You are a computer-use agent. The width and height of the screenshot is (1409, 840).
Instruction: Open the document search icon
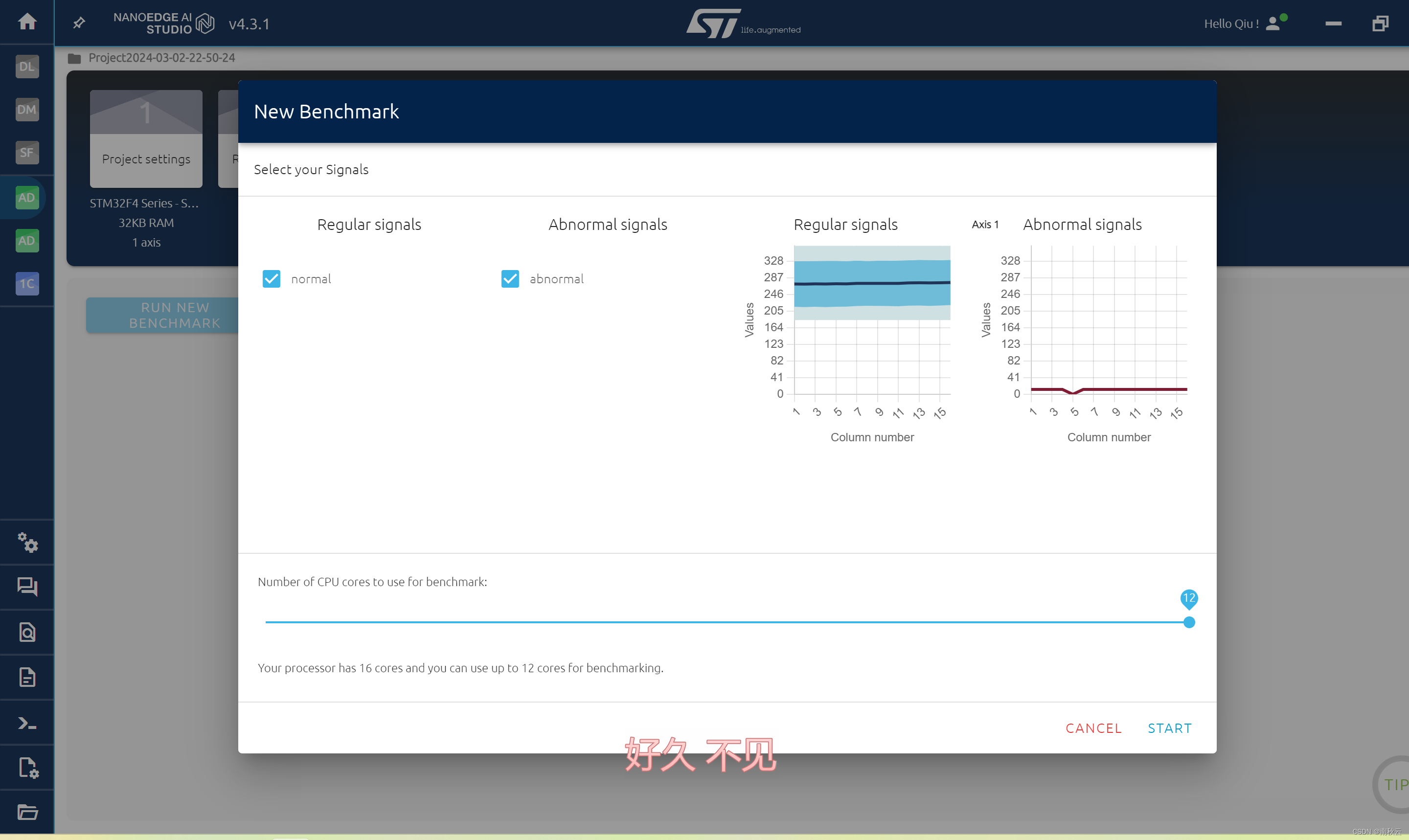click(x=27, y=632)
